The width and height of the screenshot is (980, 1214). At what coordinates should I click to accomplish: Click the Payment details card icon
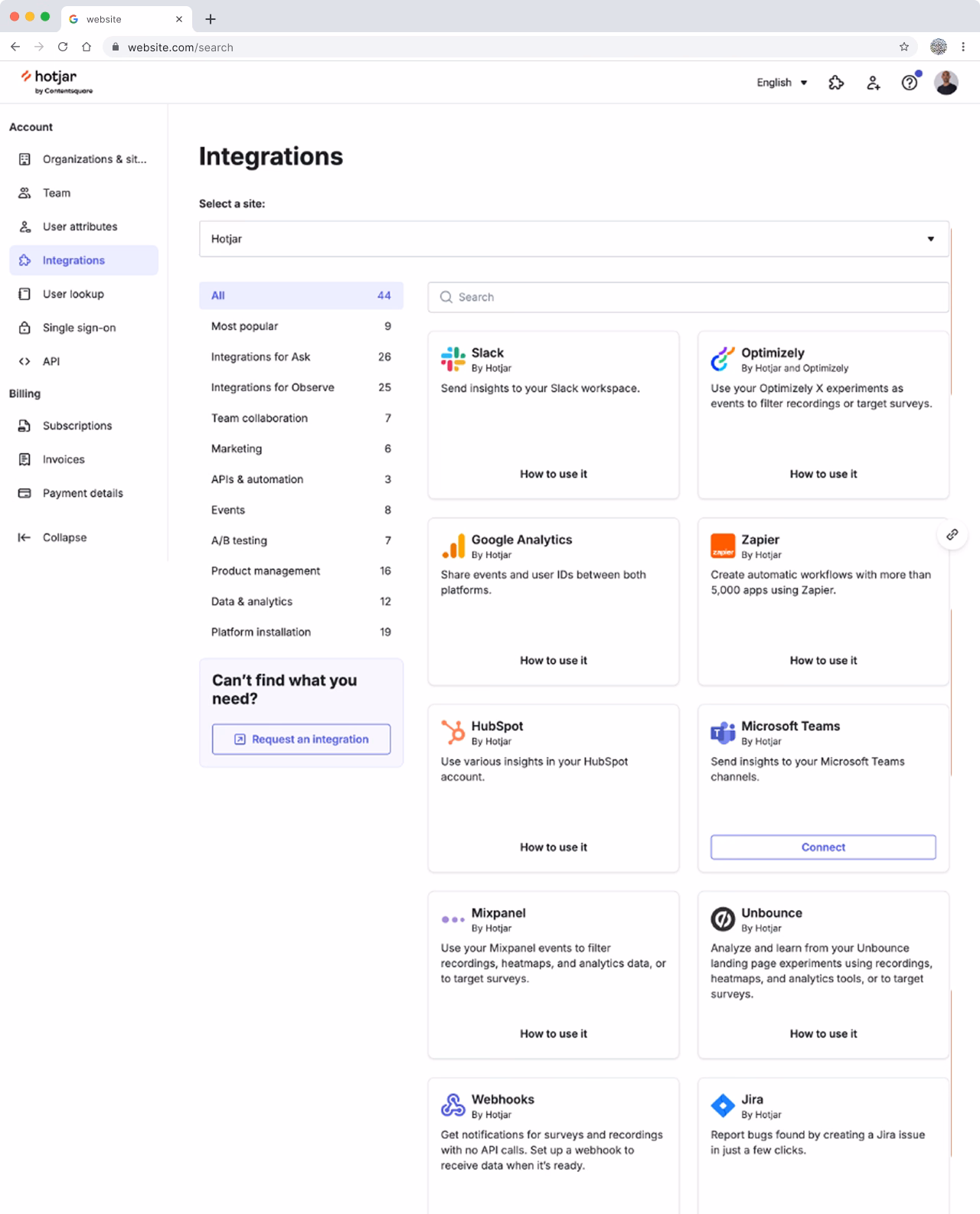point(24,493)
